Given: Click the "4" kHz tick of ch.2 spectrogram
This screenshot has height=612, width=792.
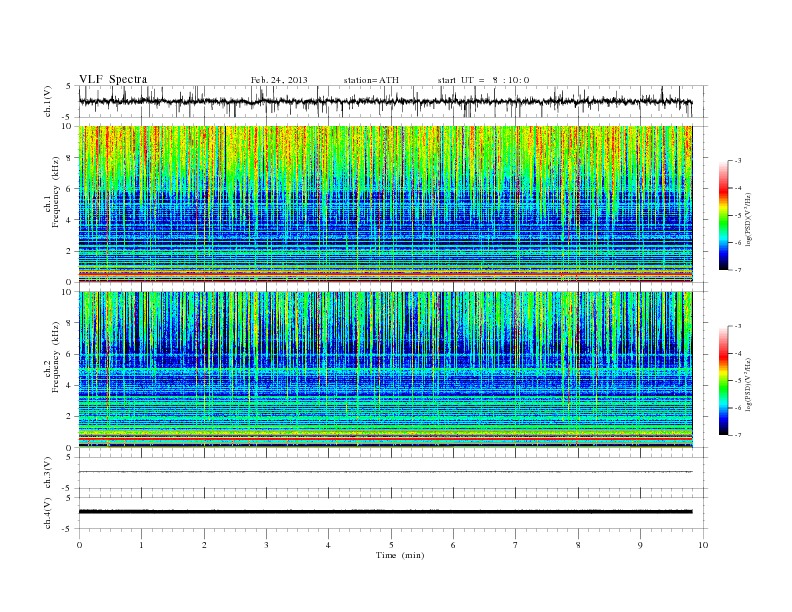Looking at the screenshot, I should tap(70, 385).
